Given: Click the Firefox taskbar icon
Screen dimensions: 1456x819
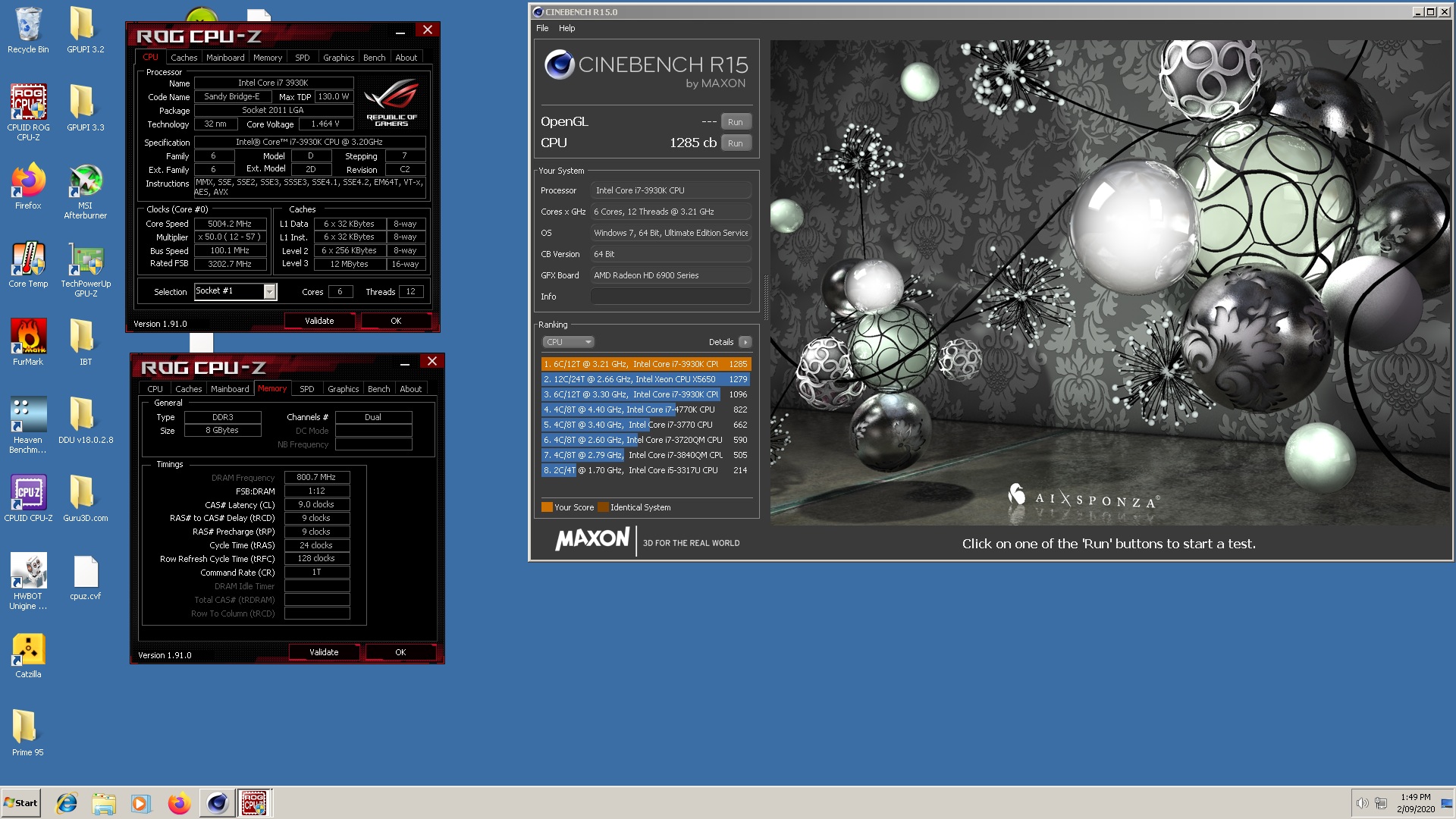Looking at the screenshot, I should point(179,803).
